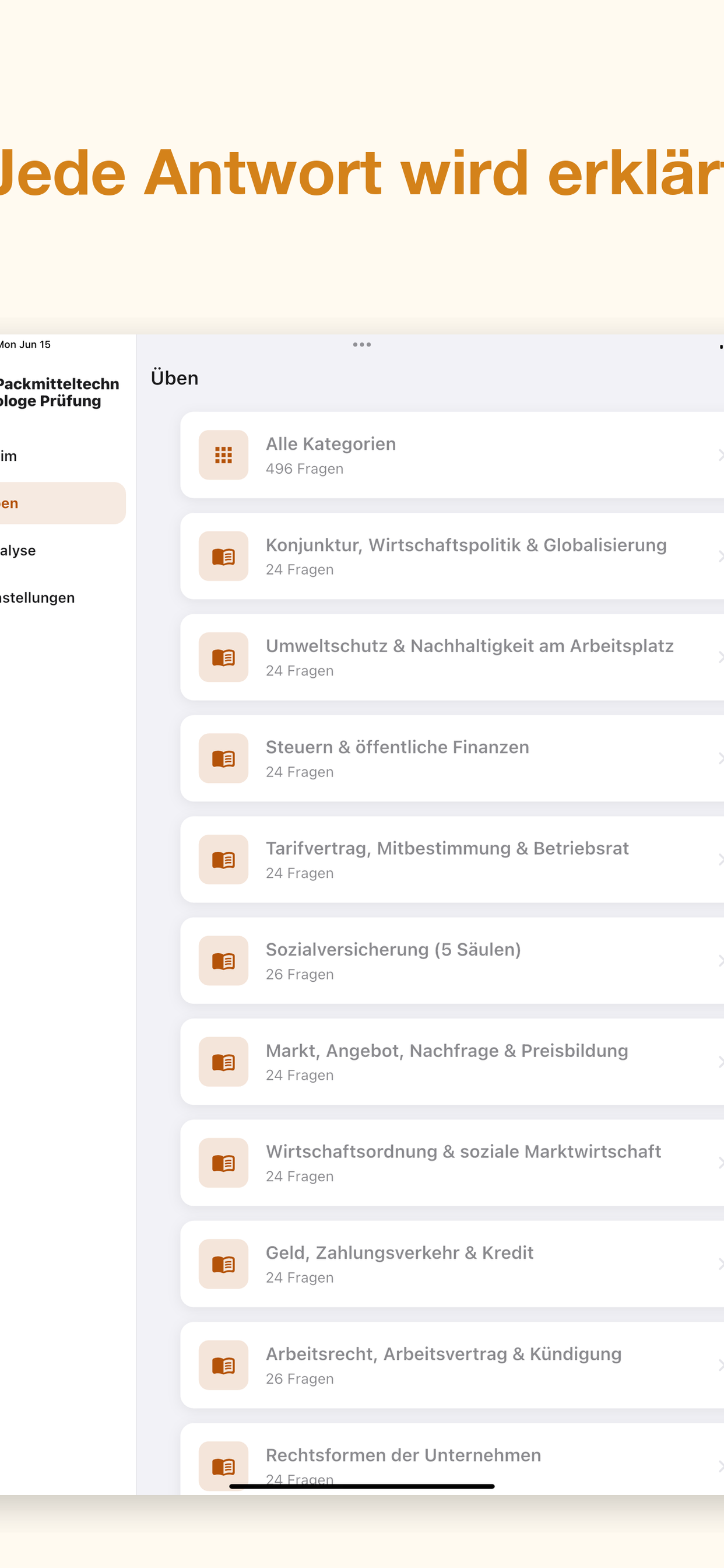Expand chevron on Sozialversicherung (5 Säulen) row
Viewport: 724px width, 1568px height.
[x=721, y=960]
